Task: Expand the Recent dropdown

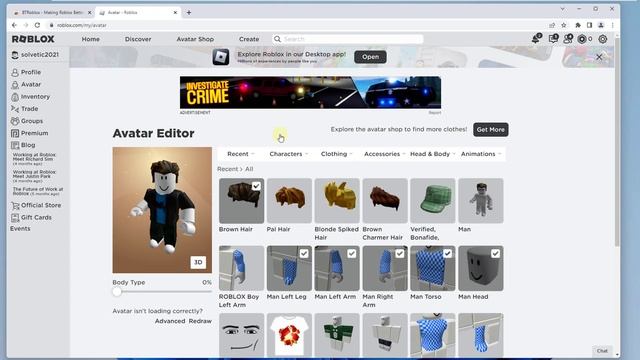Action: coord(241,154)
